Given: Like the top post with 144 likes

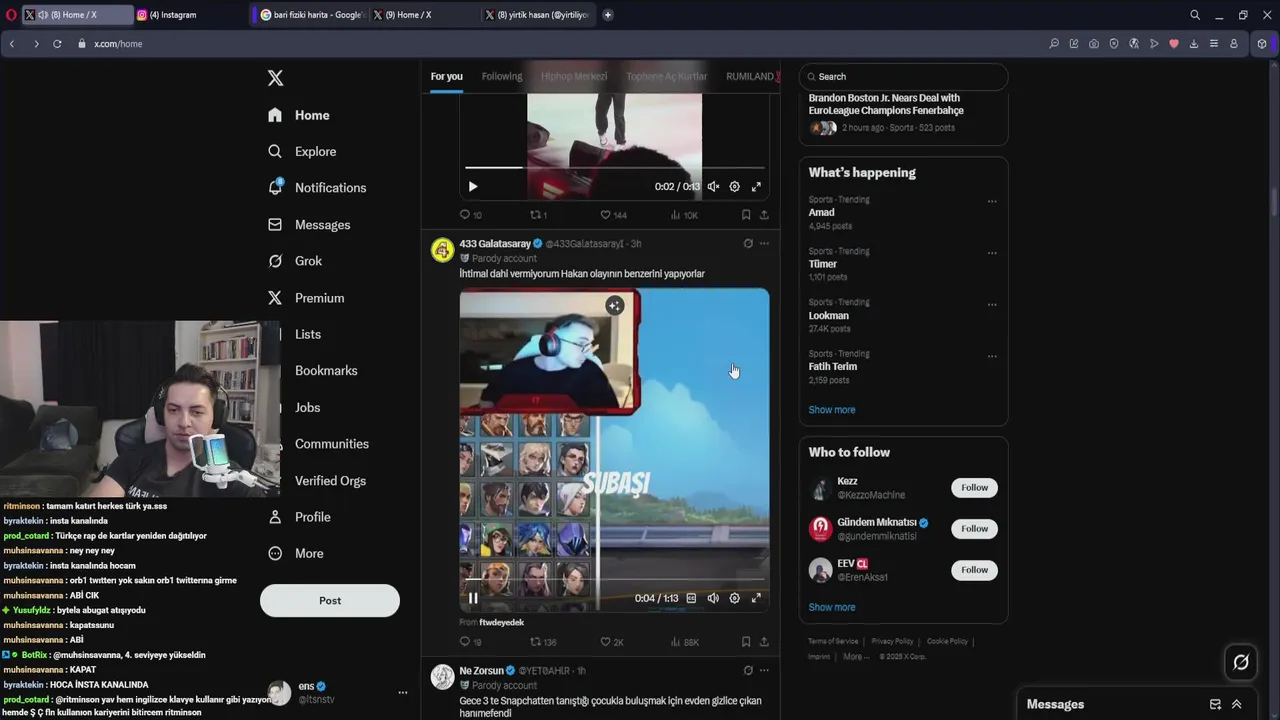Looking at the screenshot, I should click(613, 215).
